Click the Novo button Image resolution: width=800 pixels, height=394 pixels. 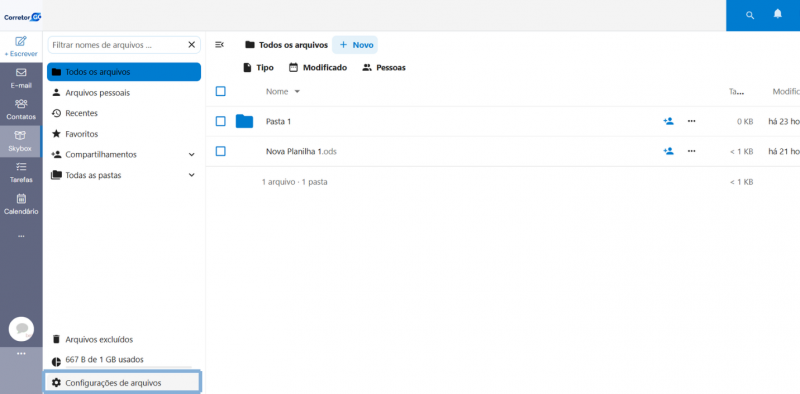[x=355, y=45]
